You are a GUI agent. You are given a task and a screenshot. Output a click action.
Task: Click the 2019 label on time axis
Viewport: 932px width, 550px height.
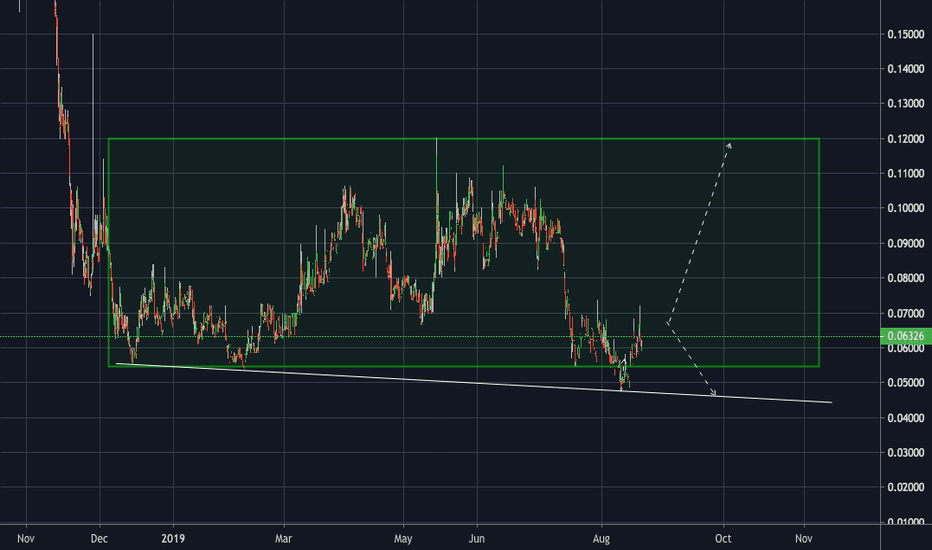(173, 539)
